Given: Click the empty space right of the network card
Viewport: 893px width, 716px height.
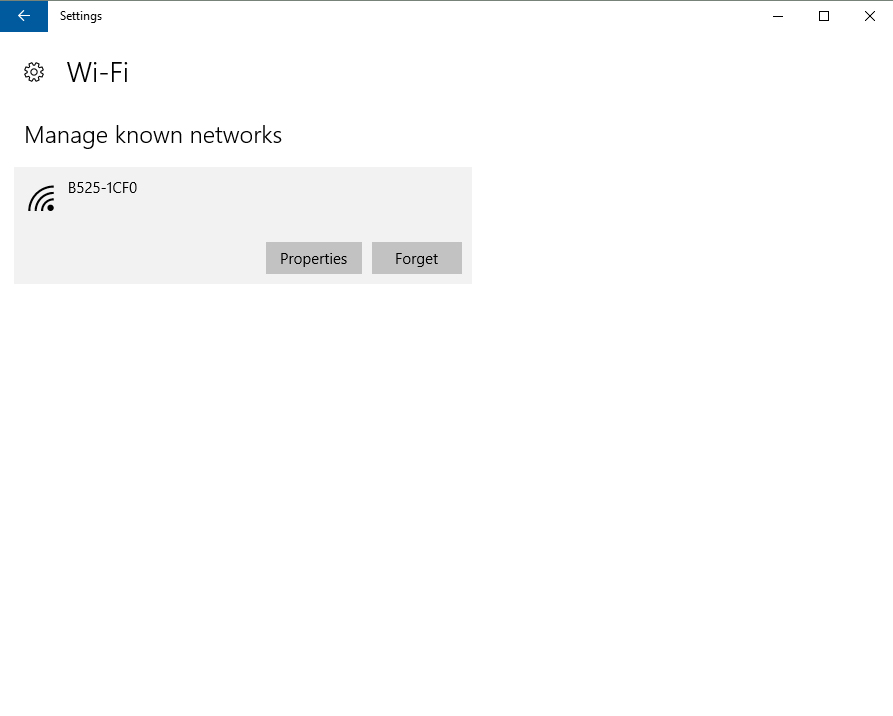Looking at the screenshot, I should 680,225.
